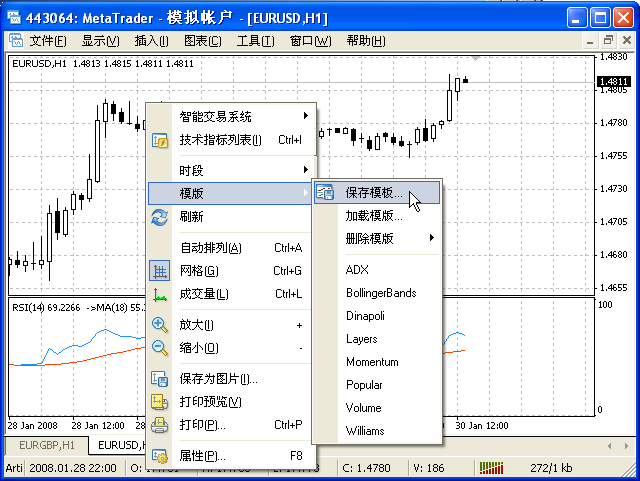Image resolution: width=640 pixels, height=481 pixels.
Task: Toggle 网格(G) menu option
Action: [231, 271]
